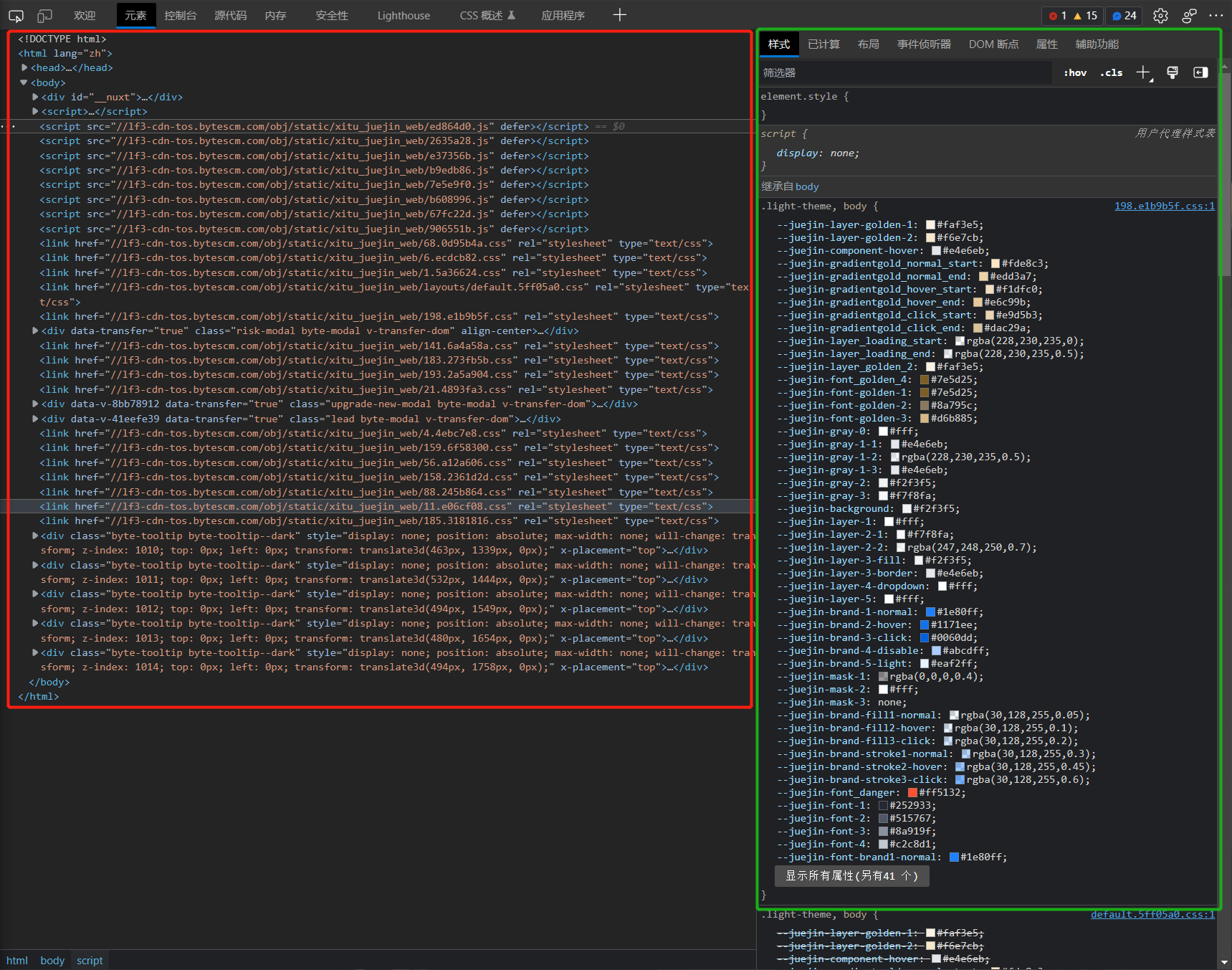Switch to the 布局 pane tab

click(868, 44)
